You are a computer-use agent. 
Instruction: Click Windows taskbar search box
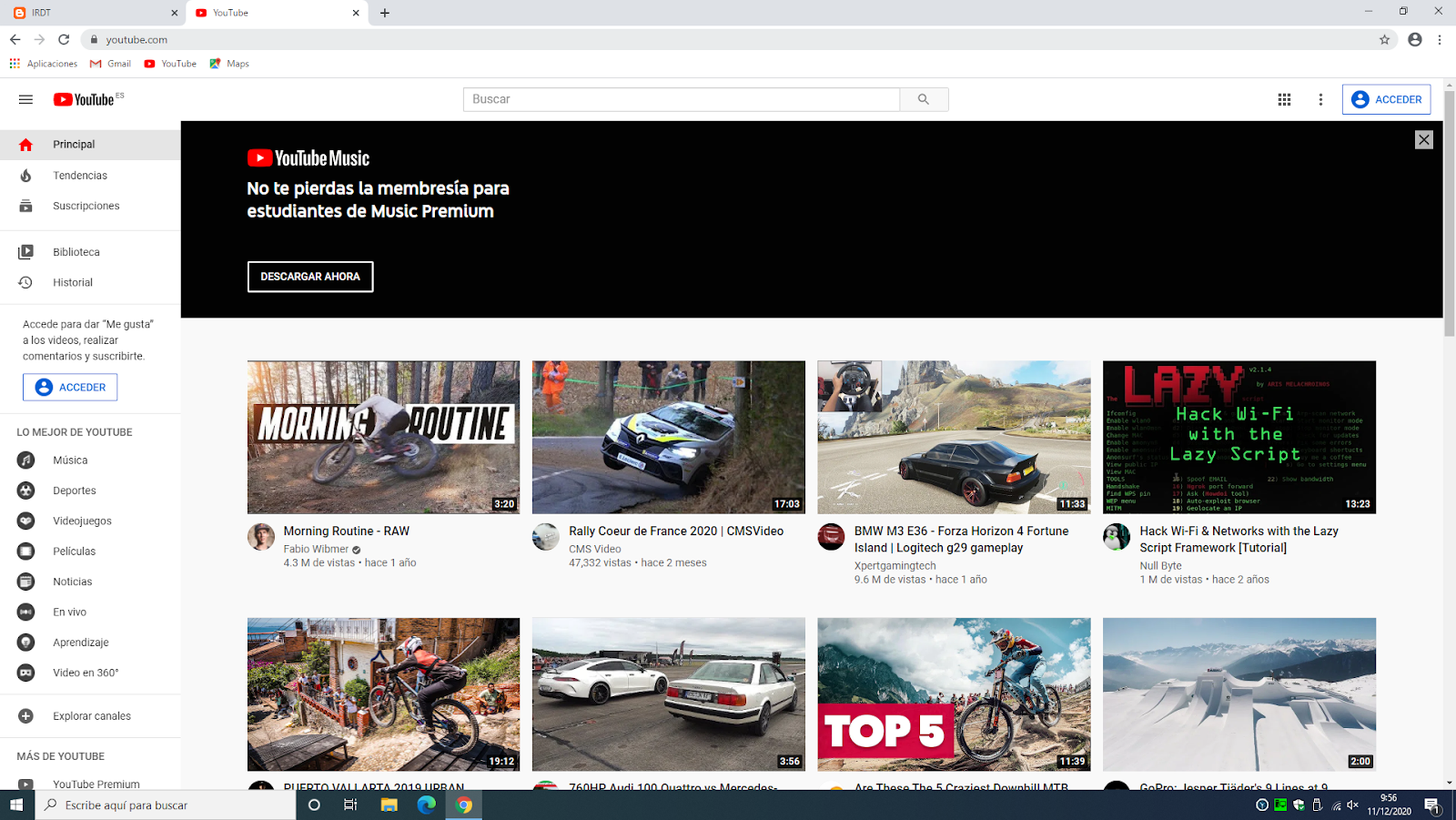pyautogui.click(x=166, y=805)
